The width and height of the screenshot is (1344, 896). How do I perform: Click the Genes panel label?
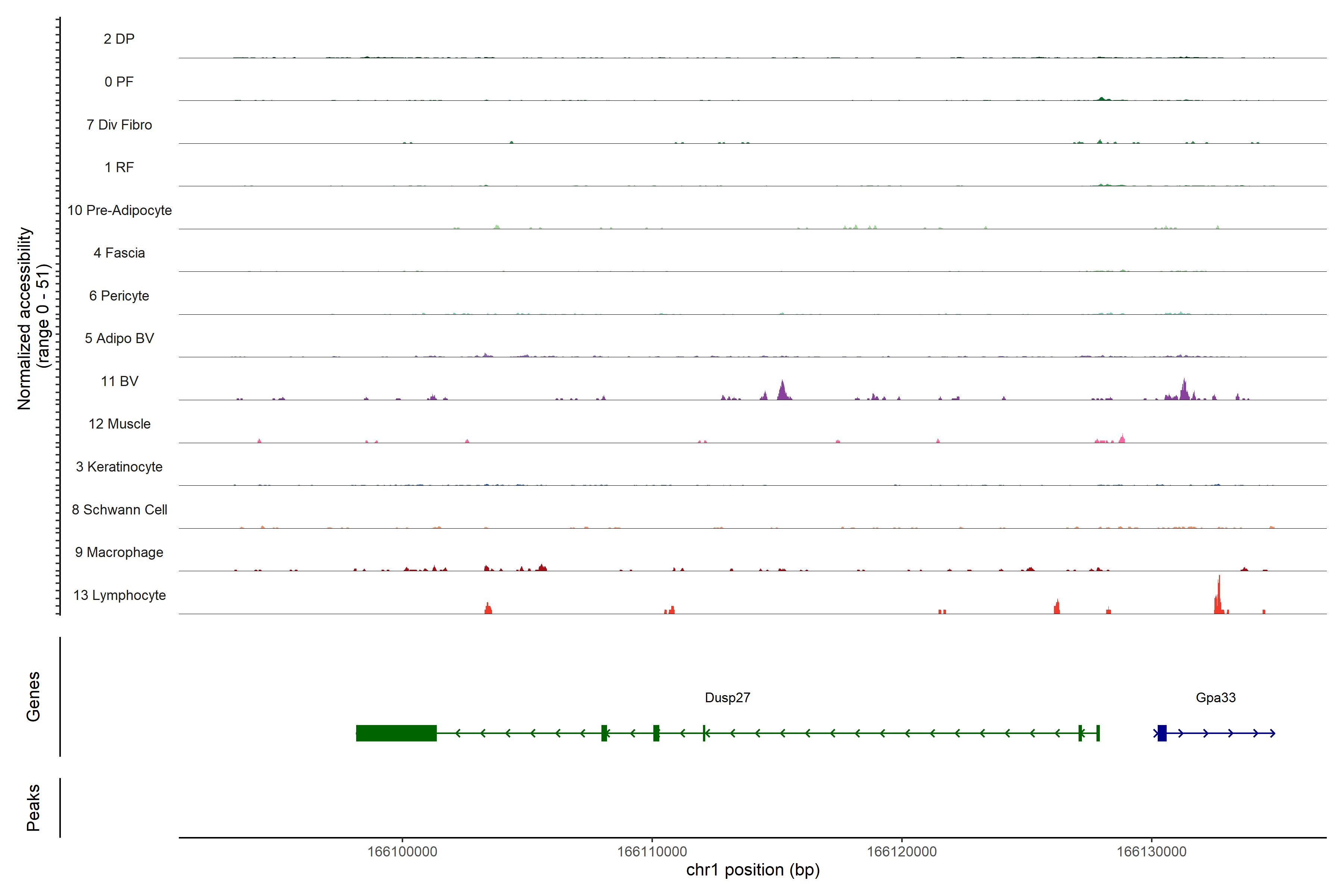[33, 697]
